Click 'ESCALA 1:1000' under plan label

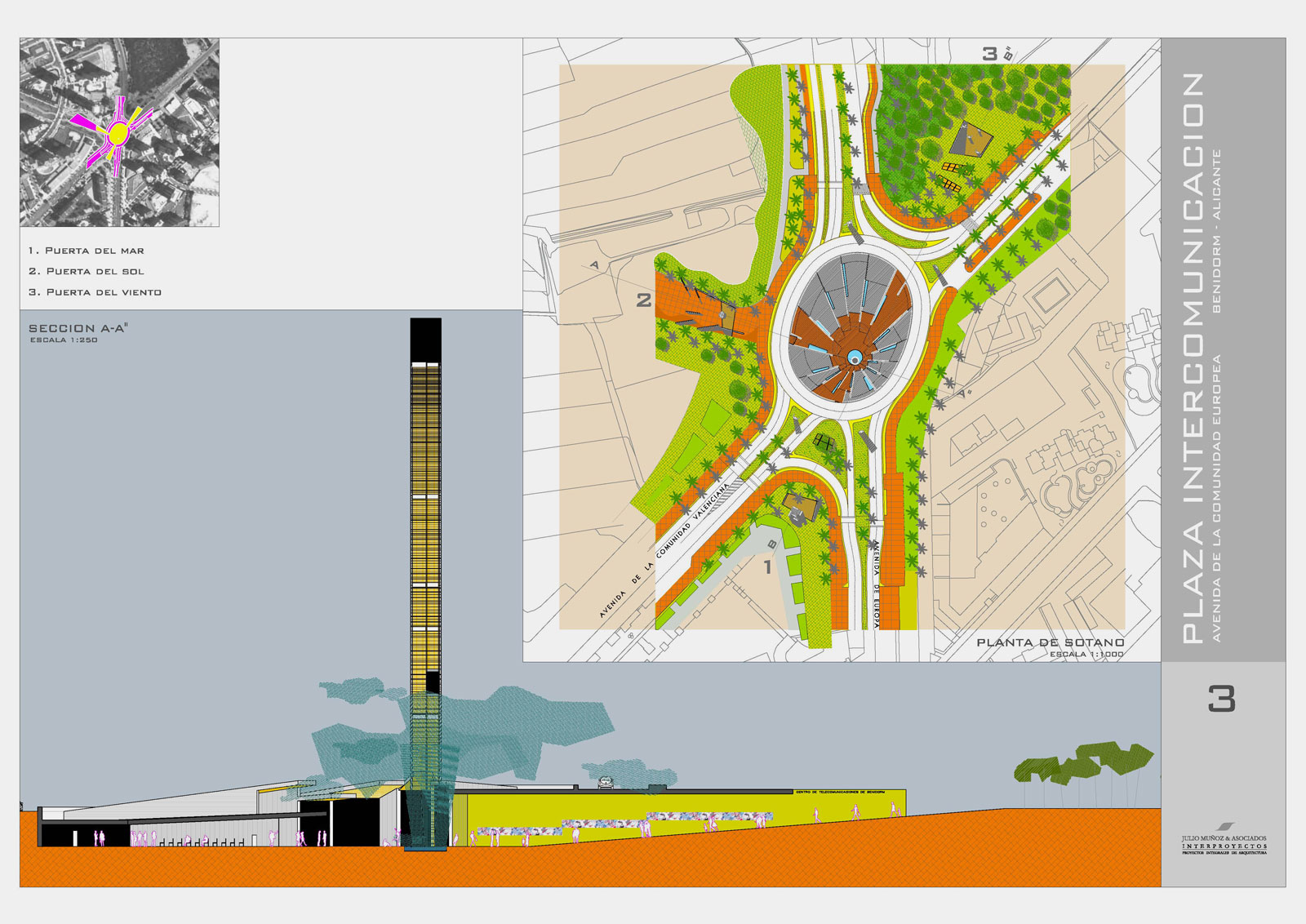[1086, 654]
